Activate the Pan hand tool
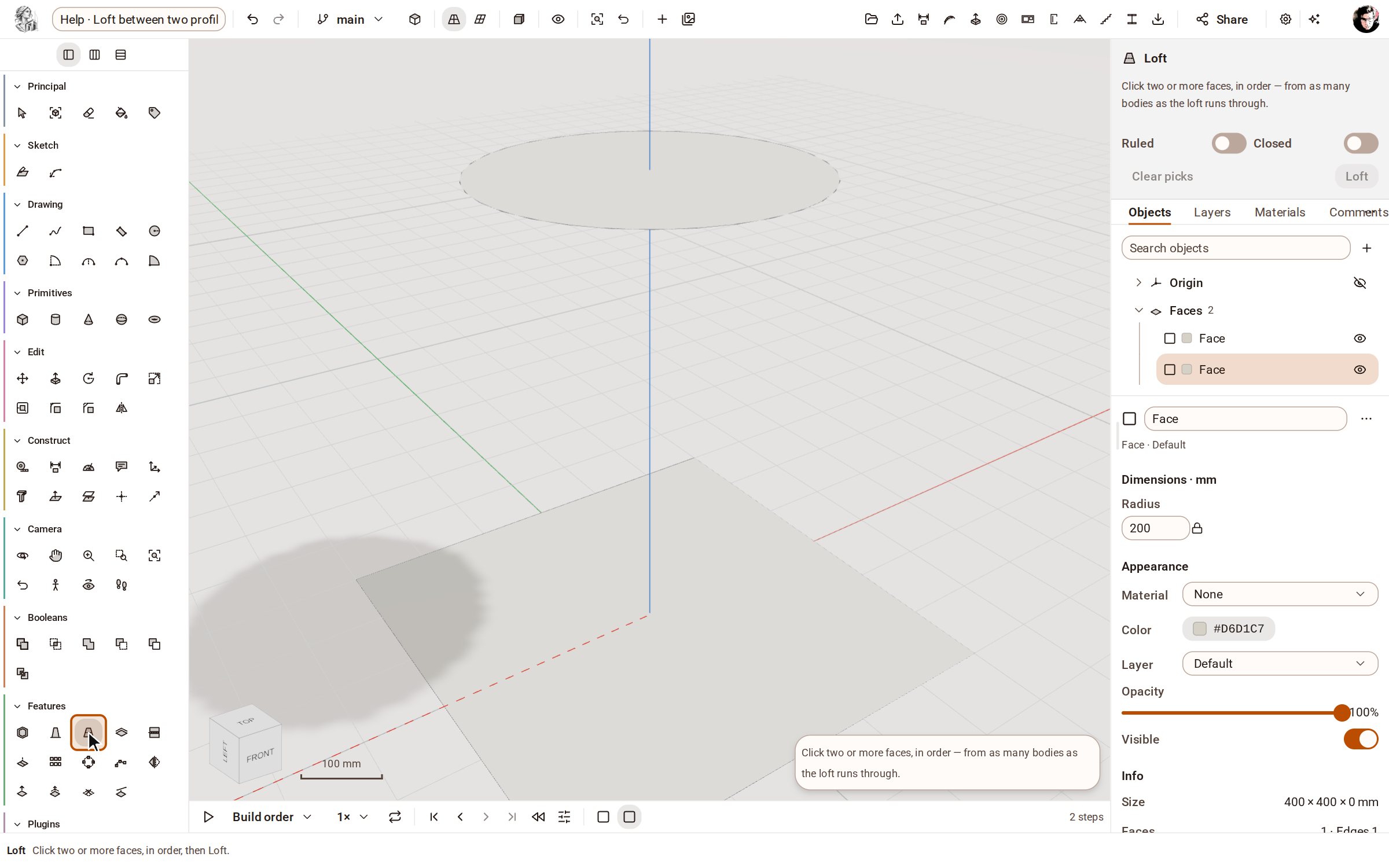Viewport: 1389px width, 868px height. [x=56, y=556]
